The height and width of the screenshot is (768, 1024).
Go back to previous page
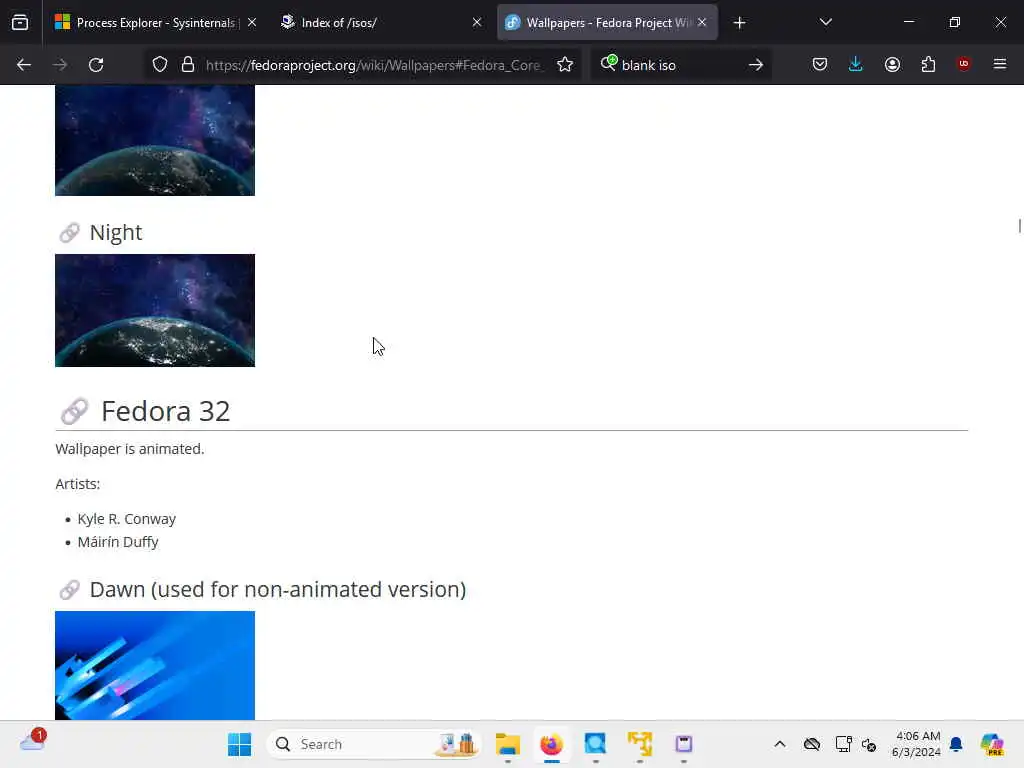(24, 65)
